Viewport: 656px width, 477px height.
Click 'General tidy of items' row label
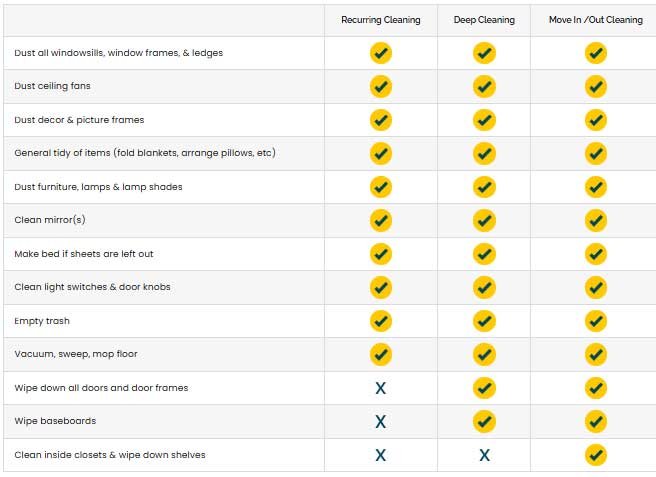click(x=145, y=153)
